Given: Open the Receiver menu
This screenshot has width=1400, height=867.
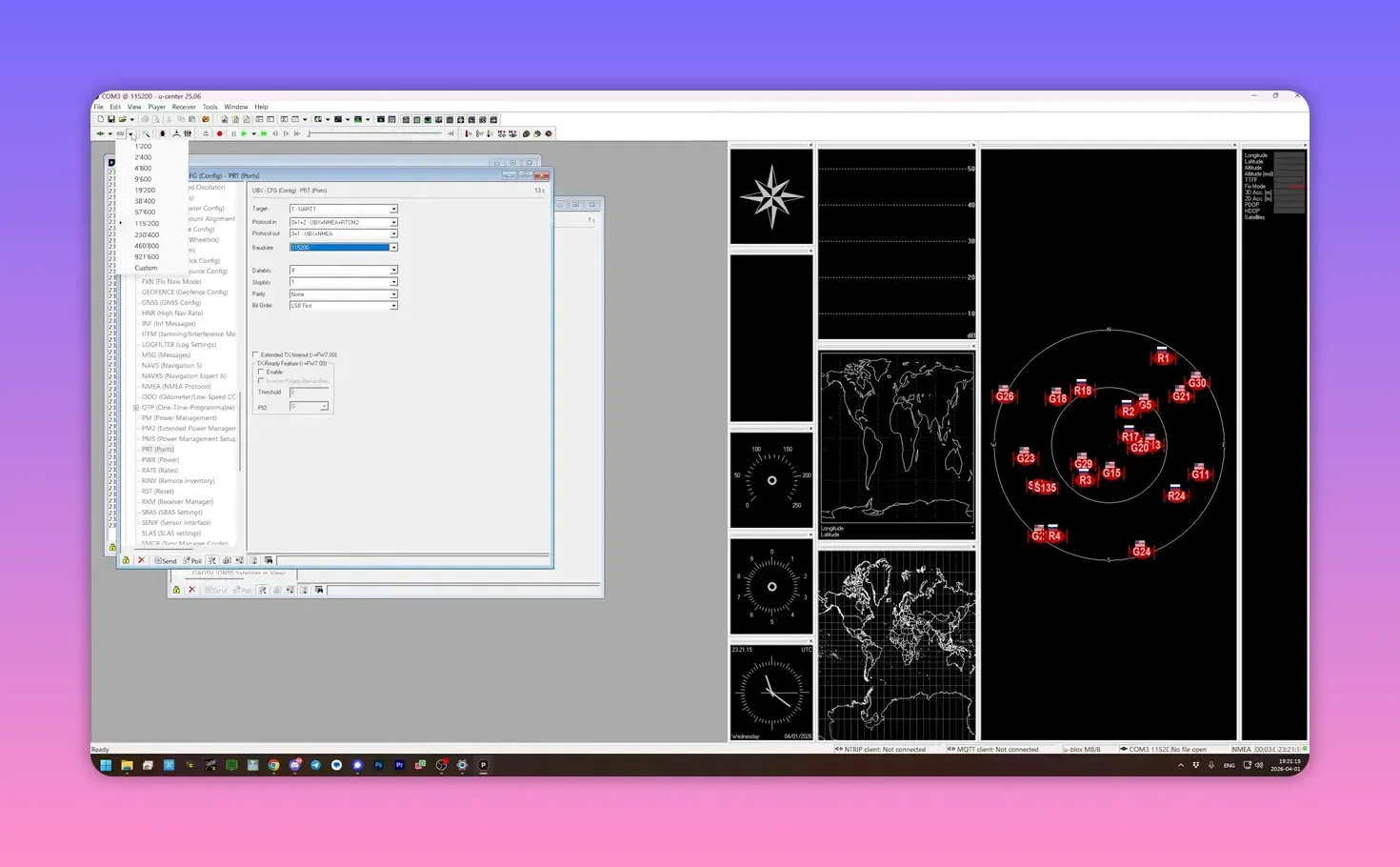Looking at the screenshot, I should (184, 107).
